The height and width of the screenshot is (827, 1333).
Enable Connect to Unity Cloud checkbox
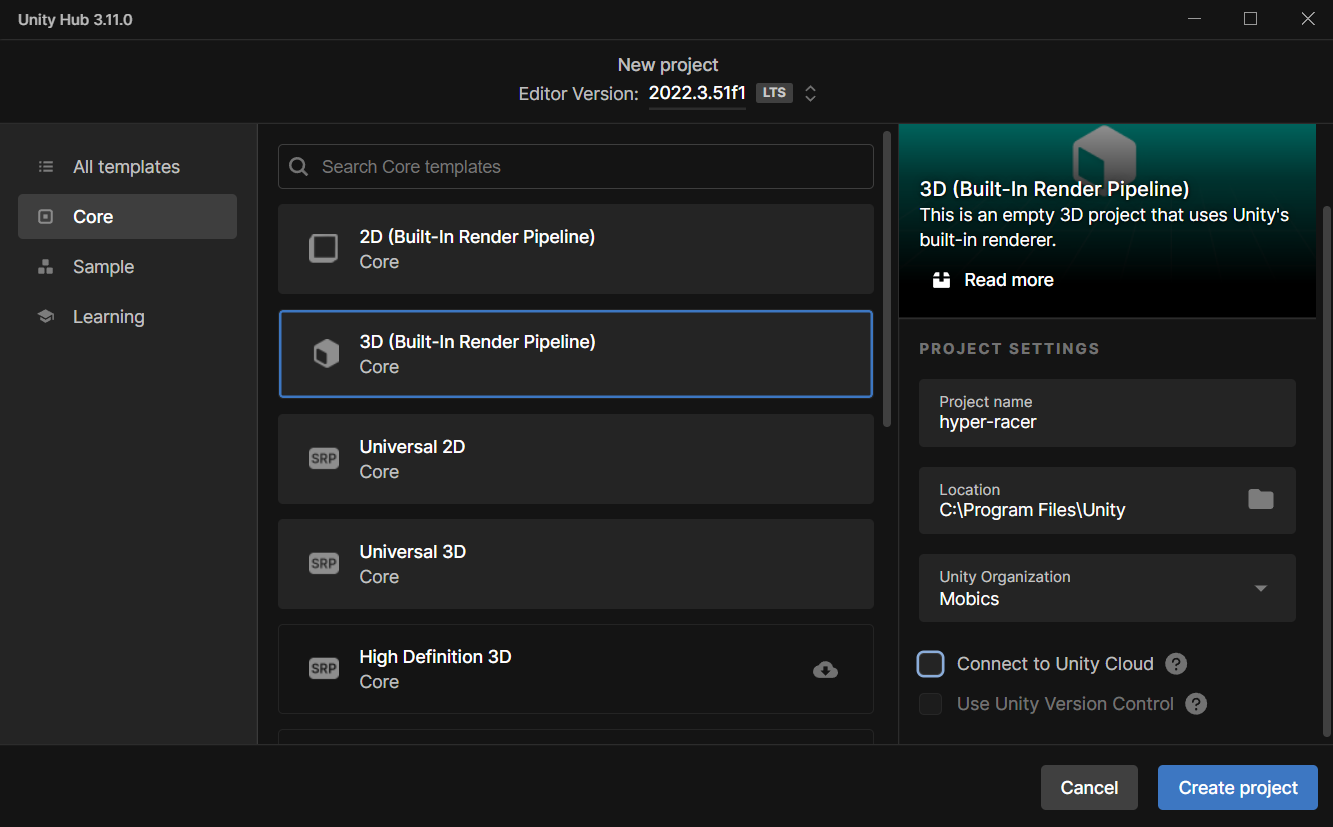(x=931, y=664)
